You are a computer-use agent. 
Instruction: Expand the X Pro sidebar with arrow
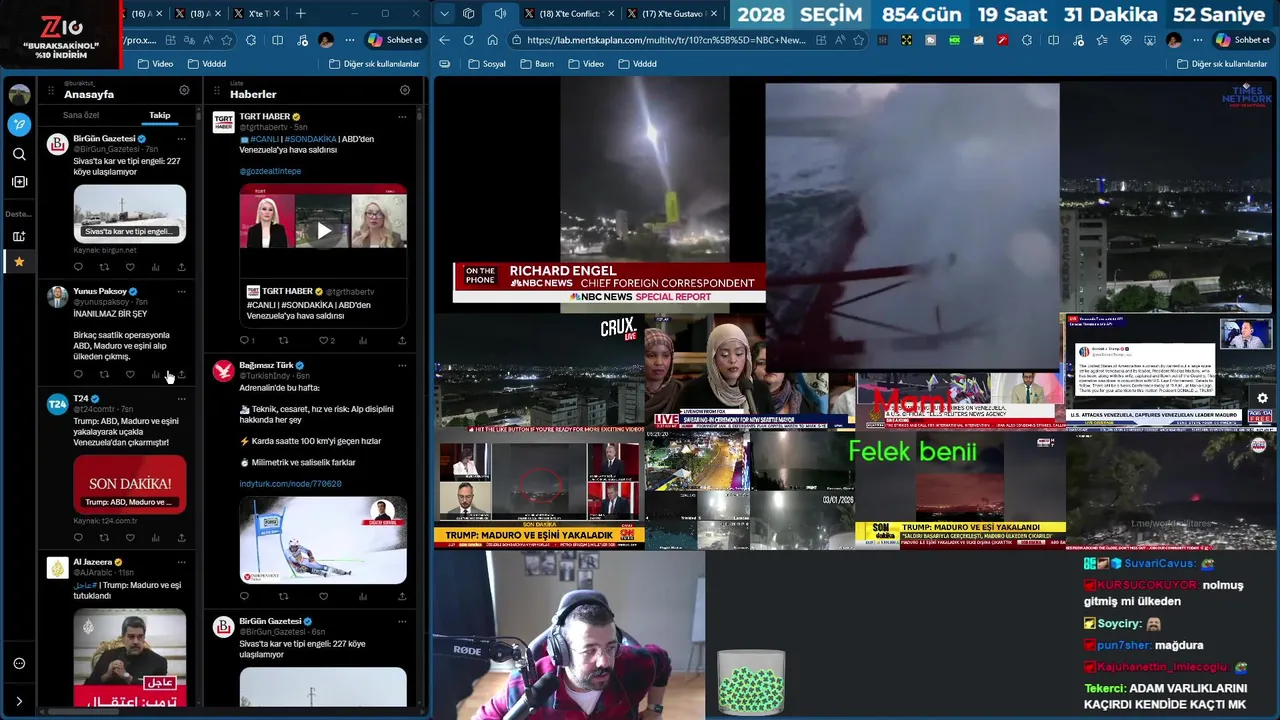point(19,701)
